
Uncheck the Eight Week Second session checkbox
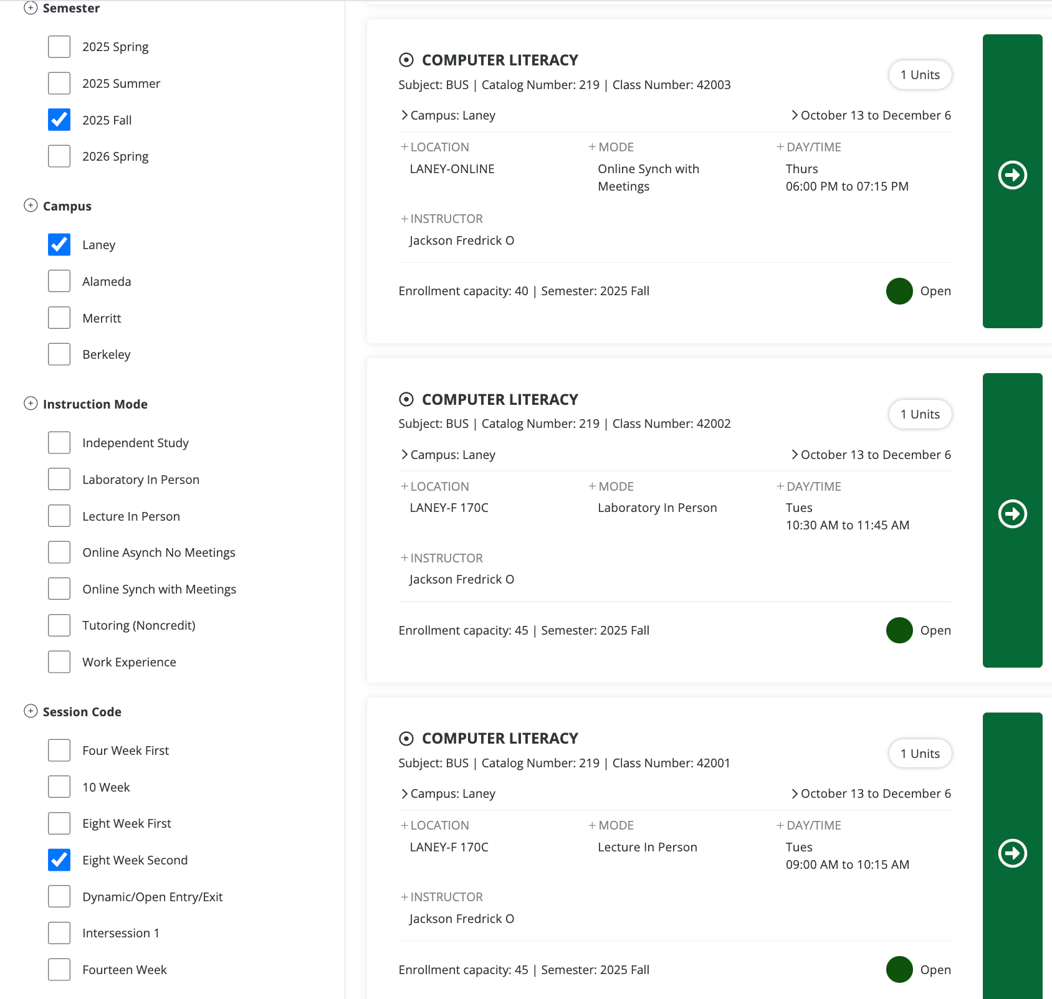tap(59, 860)
